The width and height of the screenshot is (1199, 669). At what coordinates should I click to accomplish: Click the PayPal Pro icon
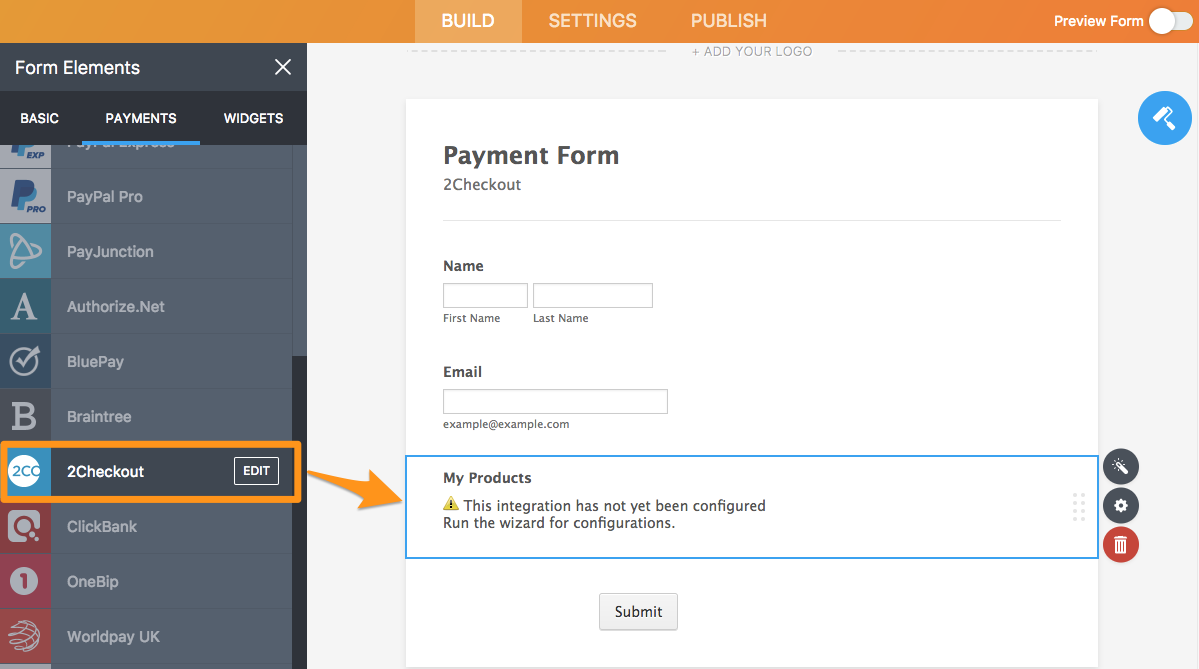[25, 196]
